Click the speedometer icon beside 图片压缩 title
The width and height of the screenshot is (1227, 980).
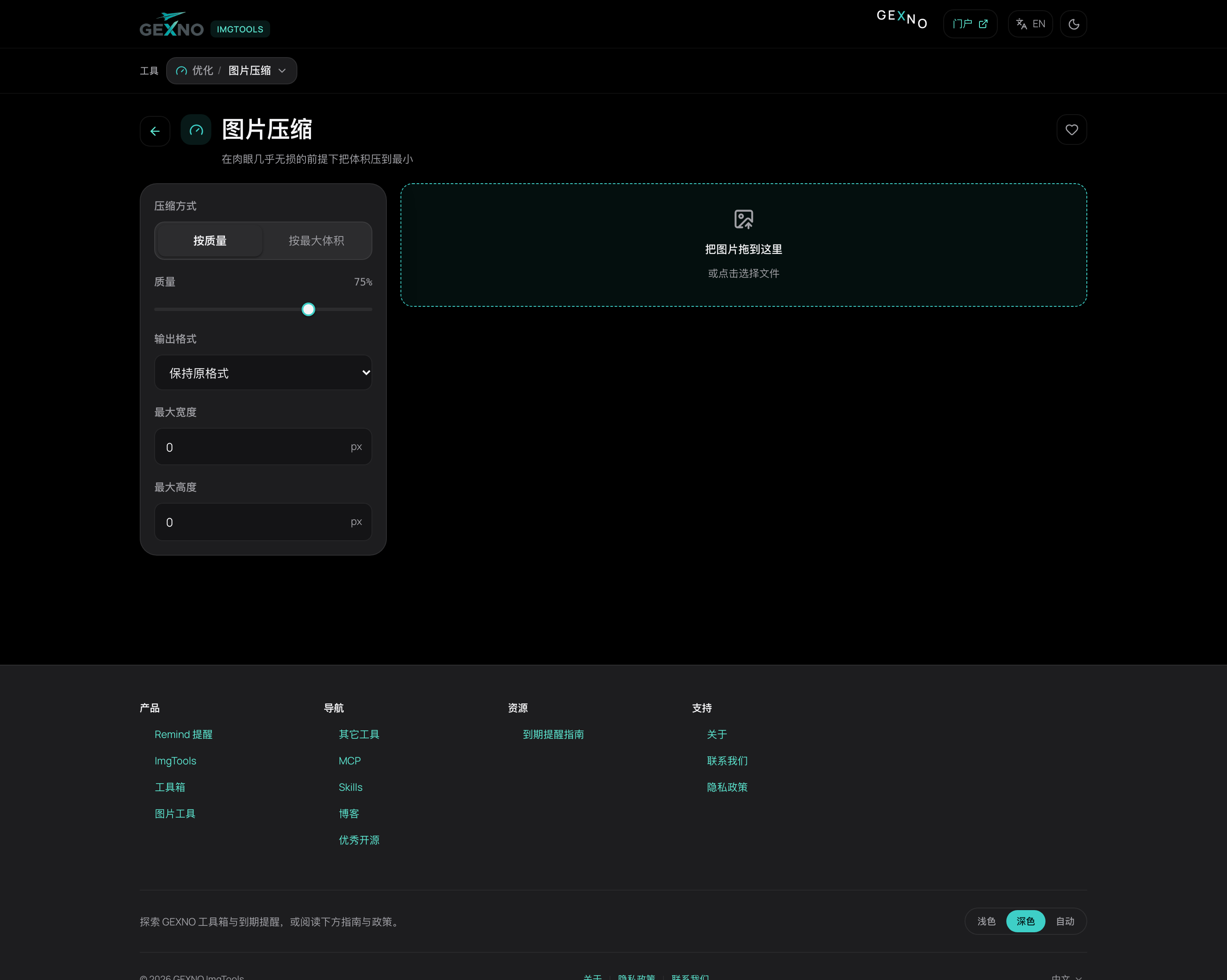(x=196, y=130)
